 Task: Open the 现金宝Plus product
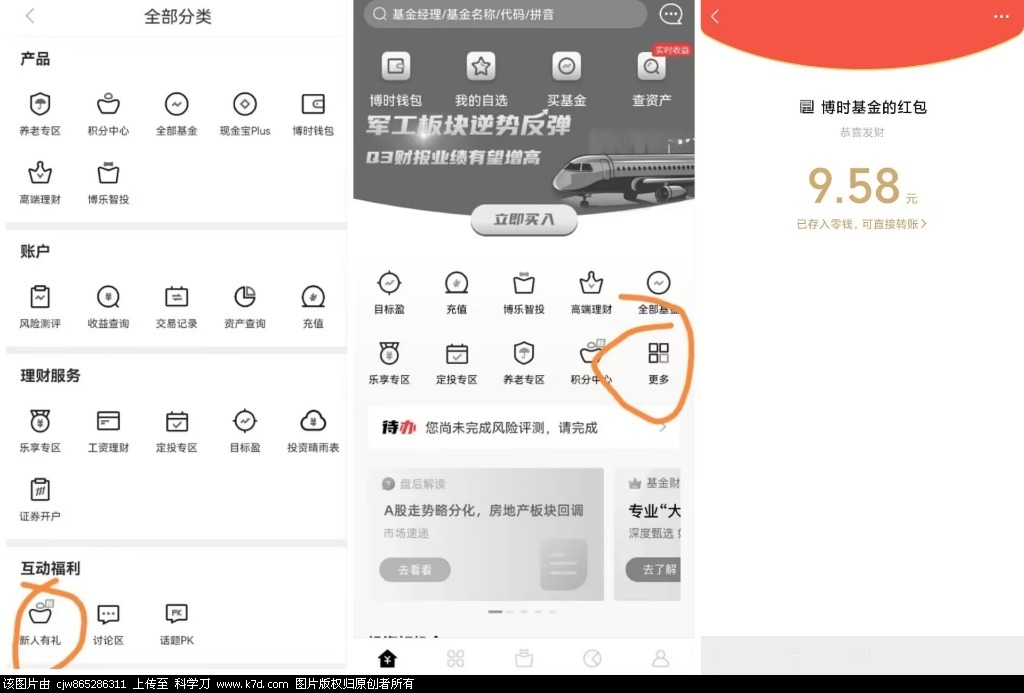coord(245,114)
